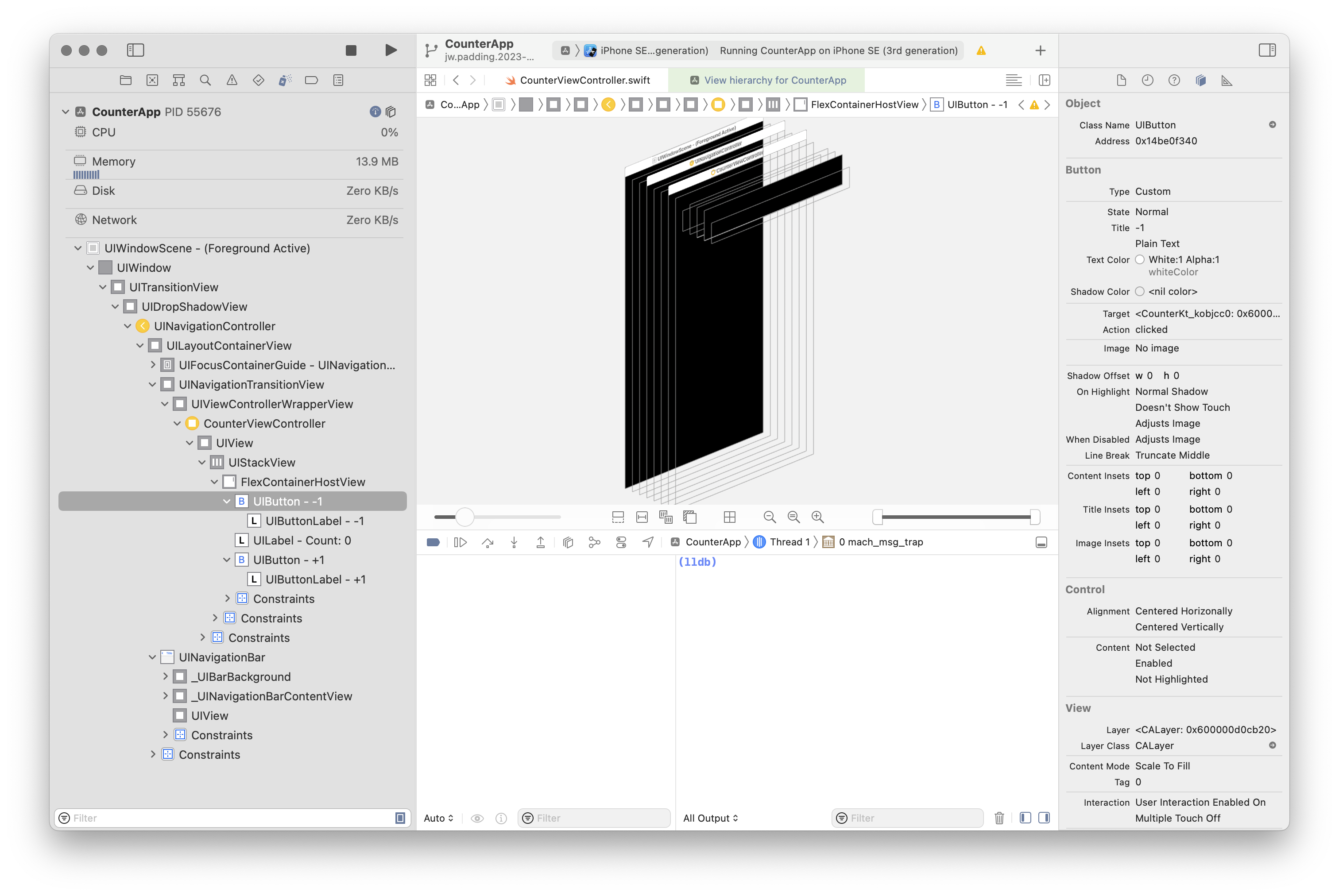
Task: Click FlexContainerHostView in the jump bar
Action: (857, 104)
